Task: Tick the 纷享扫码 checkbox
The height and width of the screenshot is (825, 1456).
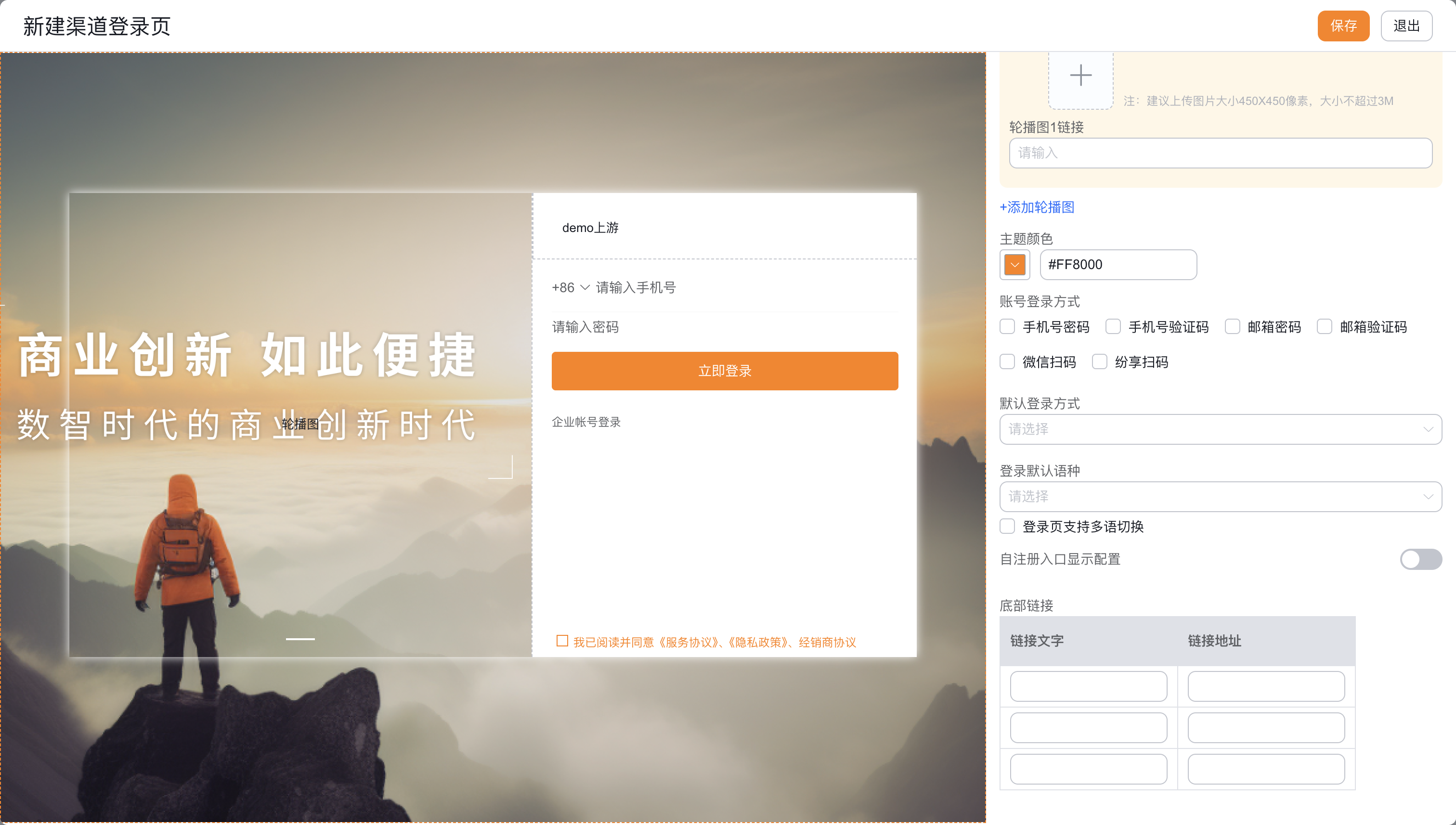Action: pyautogui.click(x=1100, y=361)
